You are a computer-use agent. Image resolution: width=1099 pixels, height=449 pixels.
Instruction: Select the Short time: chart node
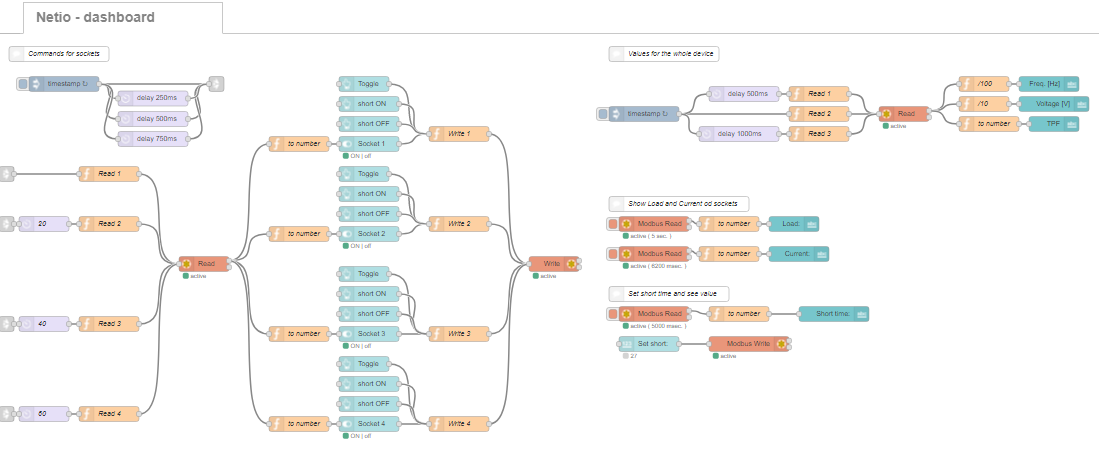(x=834, y=314)
